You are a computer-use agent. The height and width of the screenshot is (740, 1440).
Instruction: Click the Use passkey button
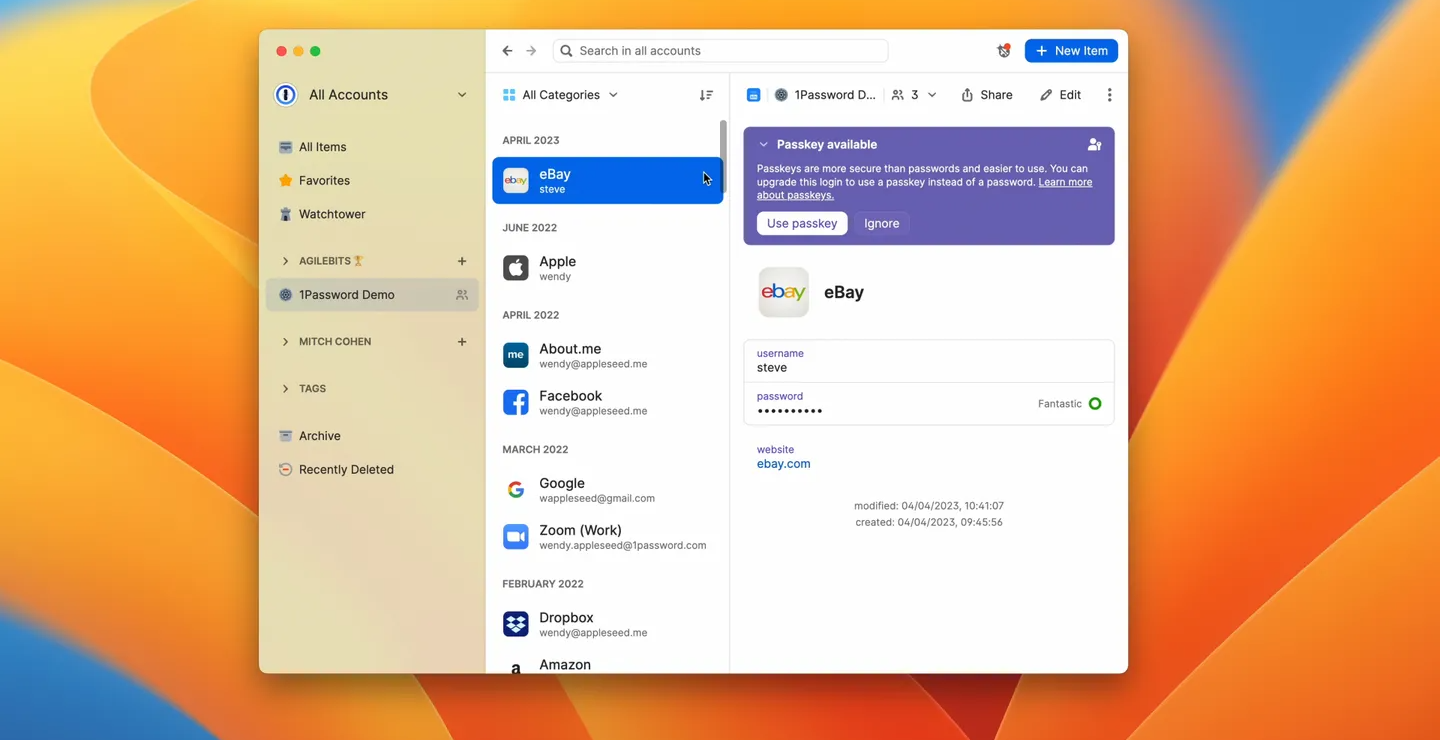click(802, 224)
